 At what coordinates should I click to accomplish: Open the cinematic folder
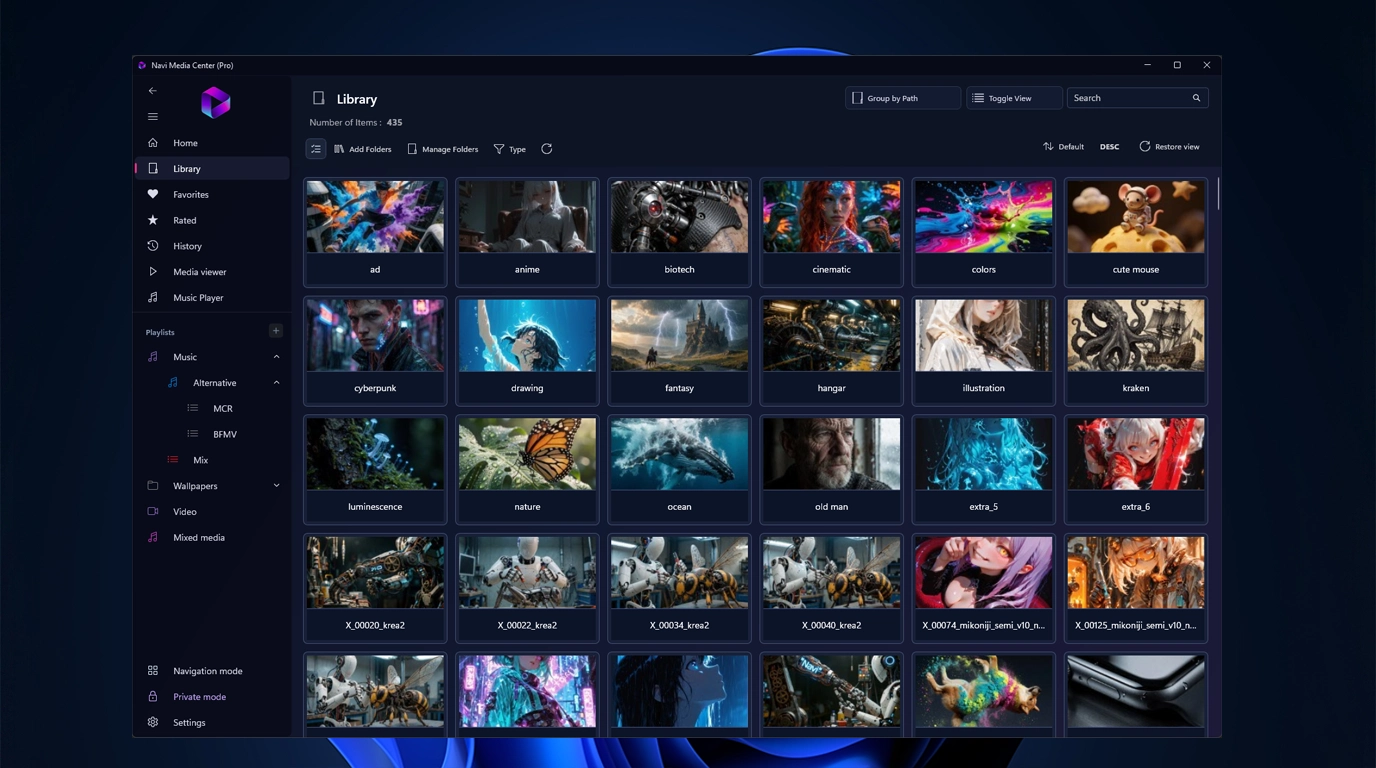click(831, 232)
